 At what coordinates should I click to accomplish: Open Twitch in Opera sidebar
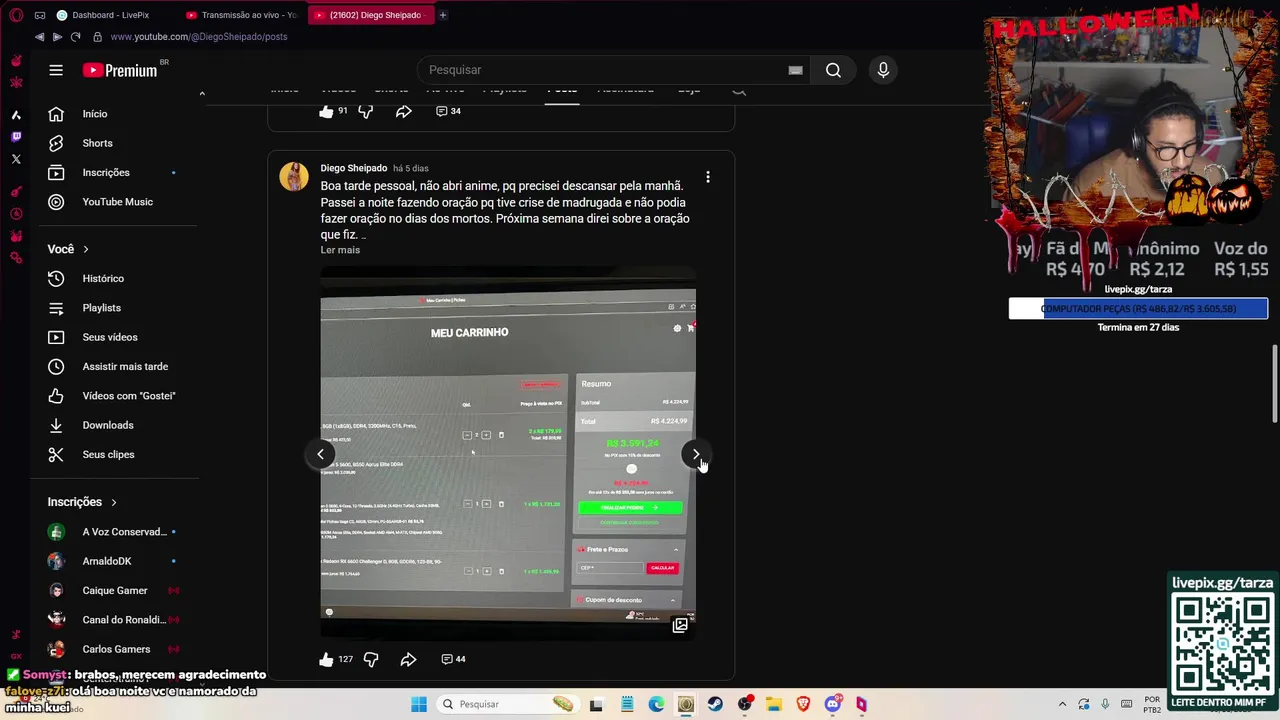point(16,137)
